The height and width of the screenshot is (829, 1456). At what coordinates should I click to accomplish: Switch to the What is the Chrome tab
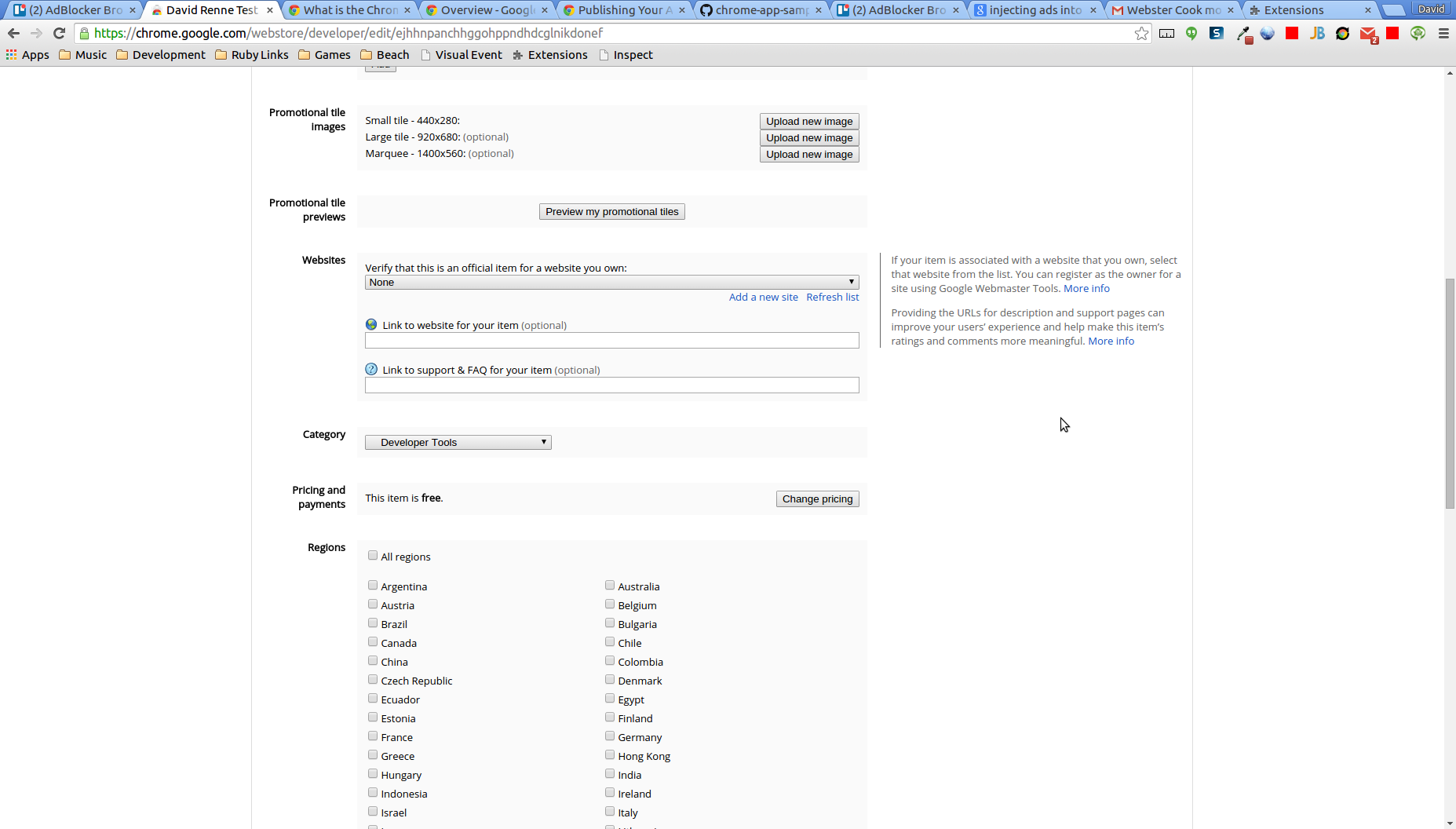click(350, 10)
